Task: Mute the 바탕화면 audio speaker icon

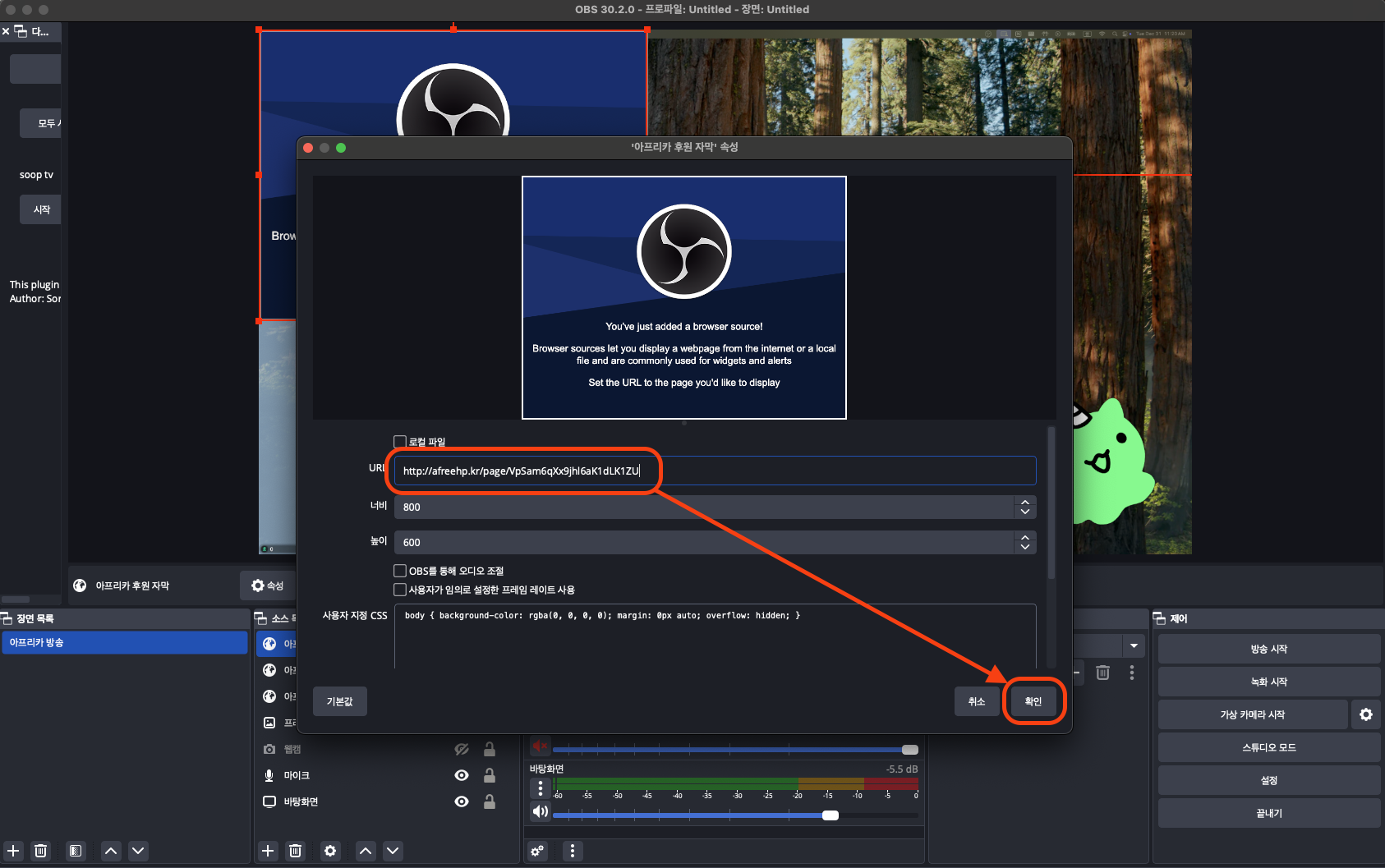Action: click(x=540, y=812)
